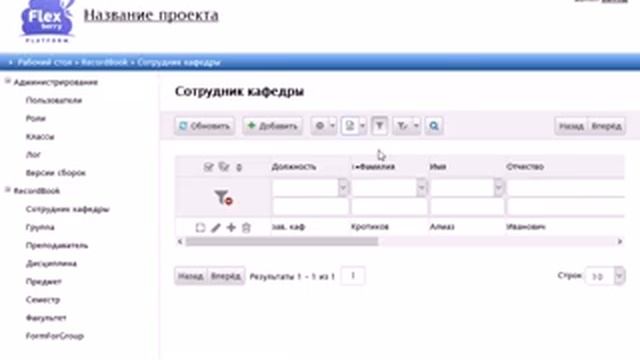The height and width of the screenshot is (360, 640).
Task: Sort by the Имя column header
Action: (x=438, y=167)
